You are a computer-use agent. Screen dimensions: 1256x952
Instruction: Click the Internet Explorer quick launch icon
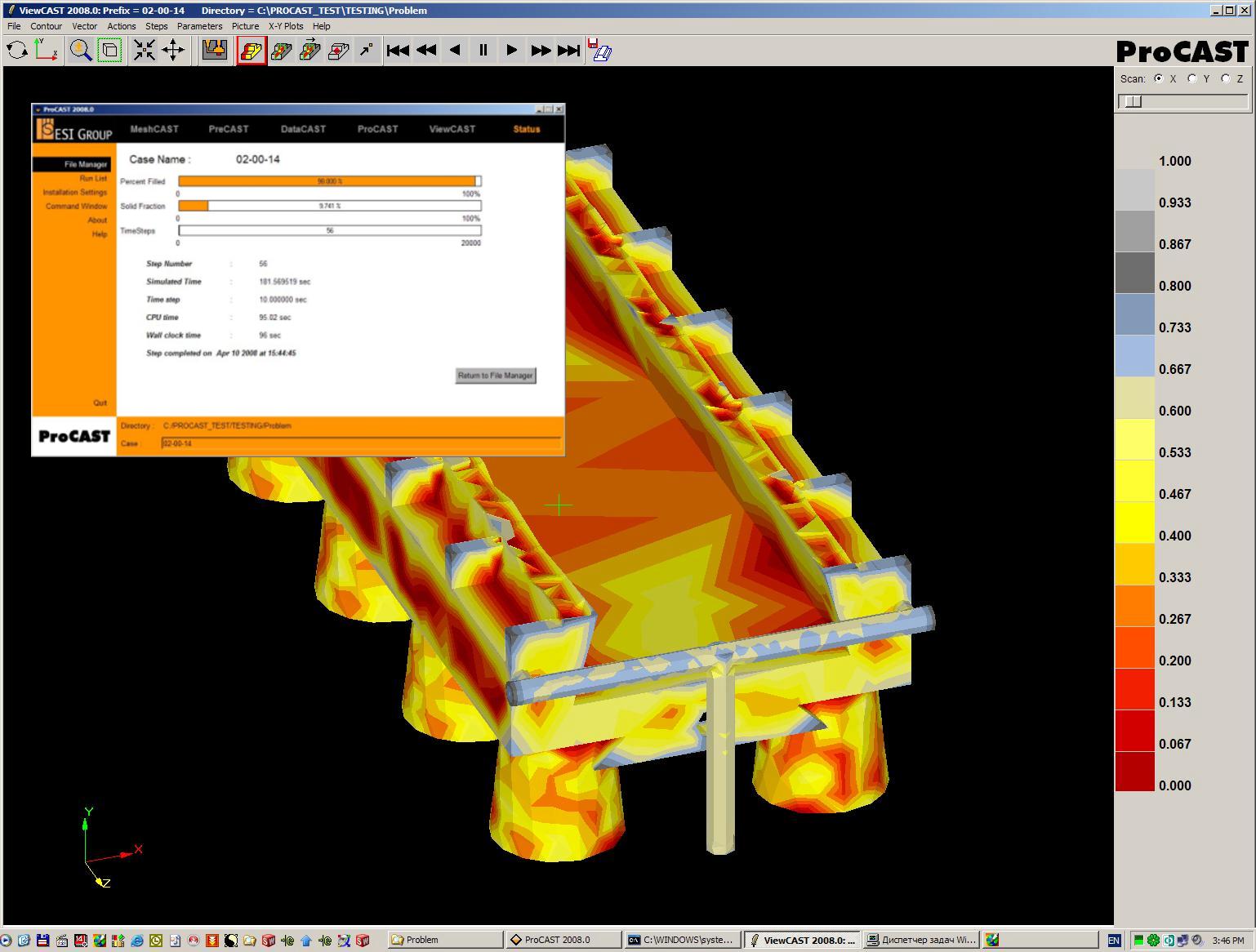(137, 941)
